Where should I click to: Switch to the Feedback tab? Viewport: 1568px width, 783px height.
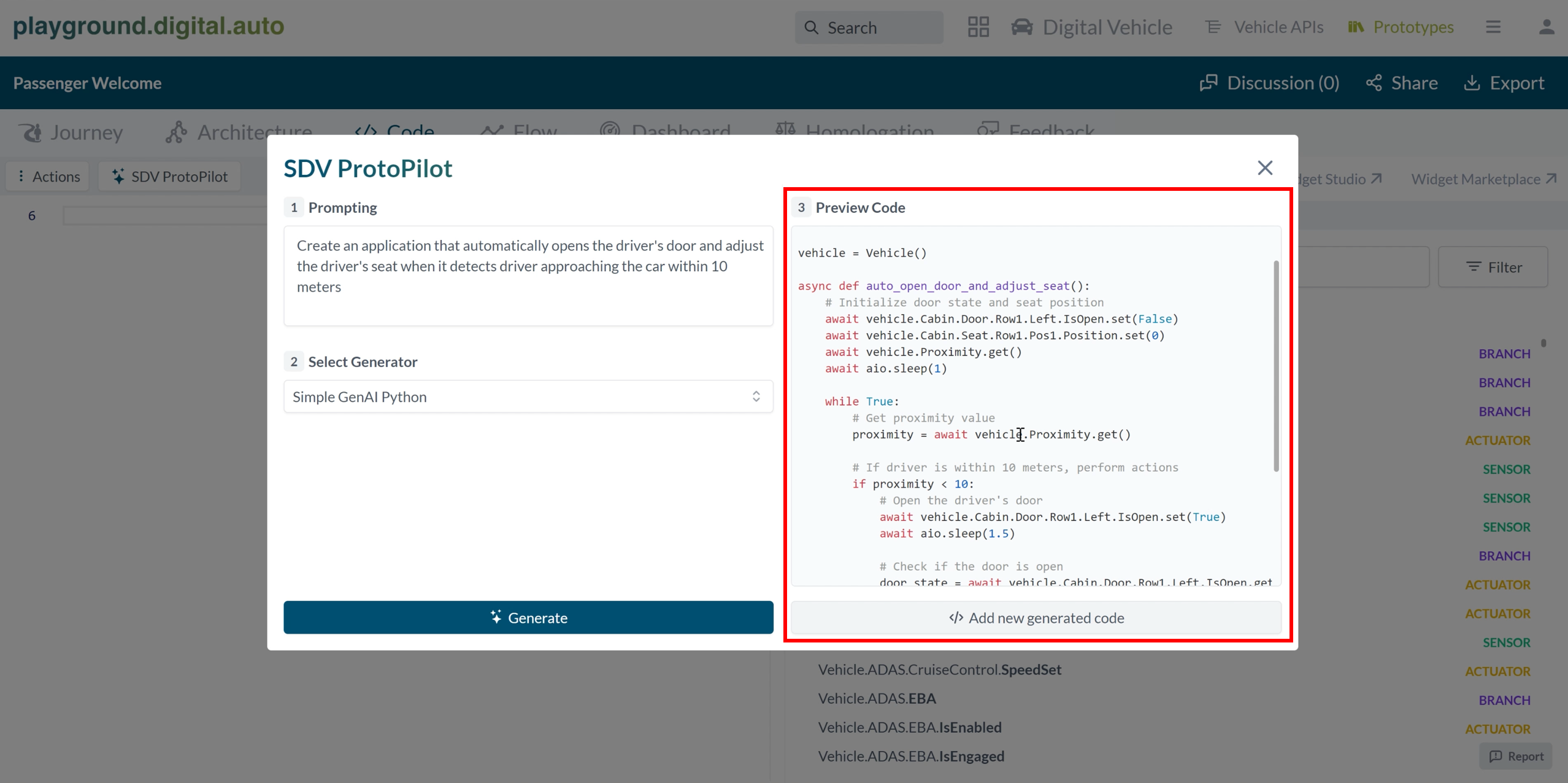[1036, 131]
